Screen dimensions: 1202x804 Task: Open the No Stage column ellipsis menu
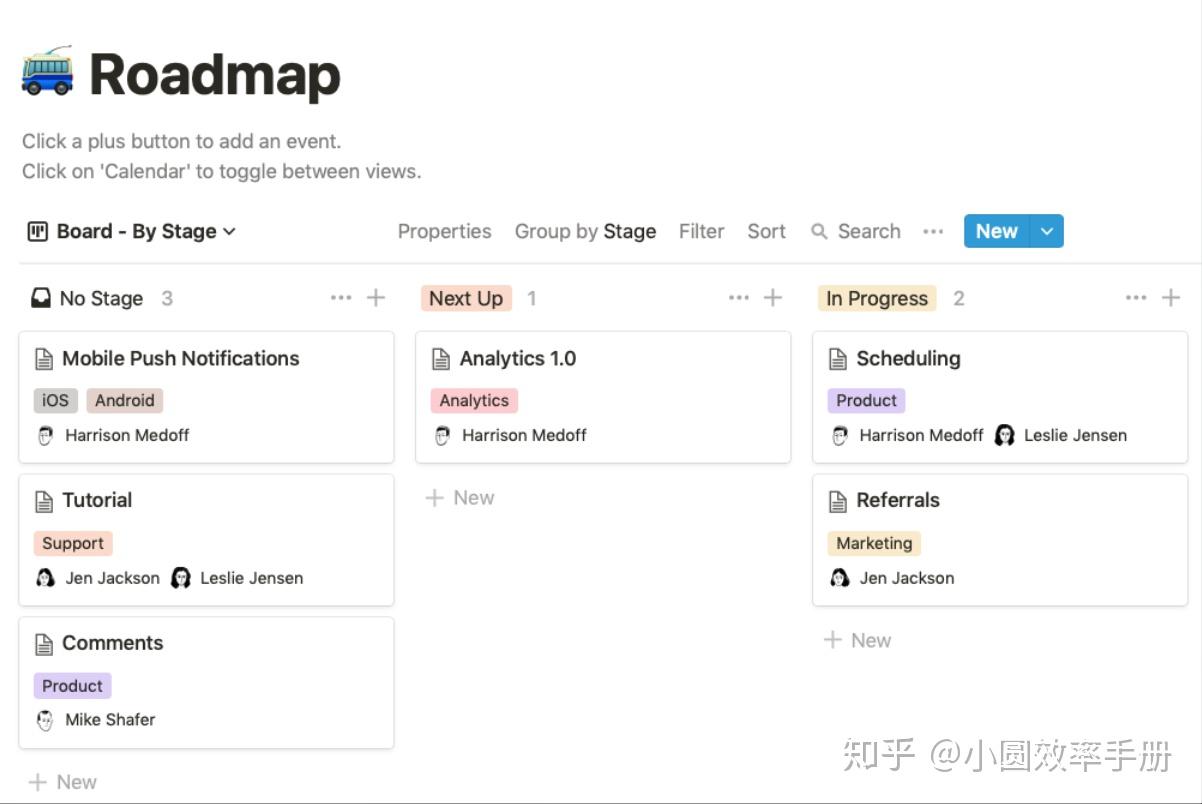click(x=341, y=297)
